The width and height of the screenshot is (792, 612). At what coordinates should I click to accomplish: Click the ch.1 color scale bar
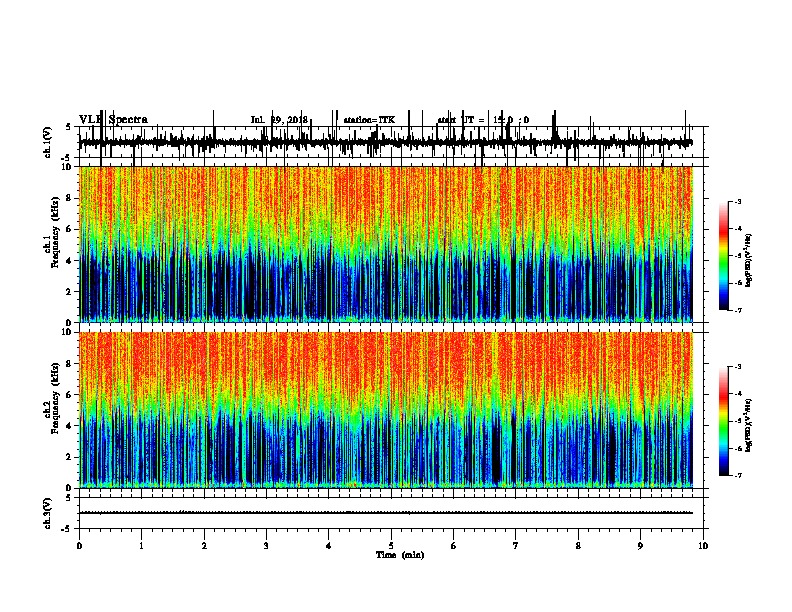coord(724,256)
